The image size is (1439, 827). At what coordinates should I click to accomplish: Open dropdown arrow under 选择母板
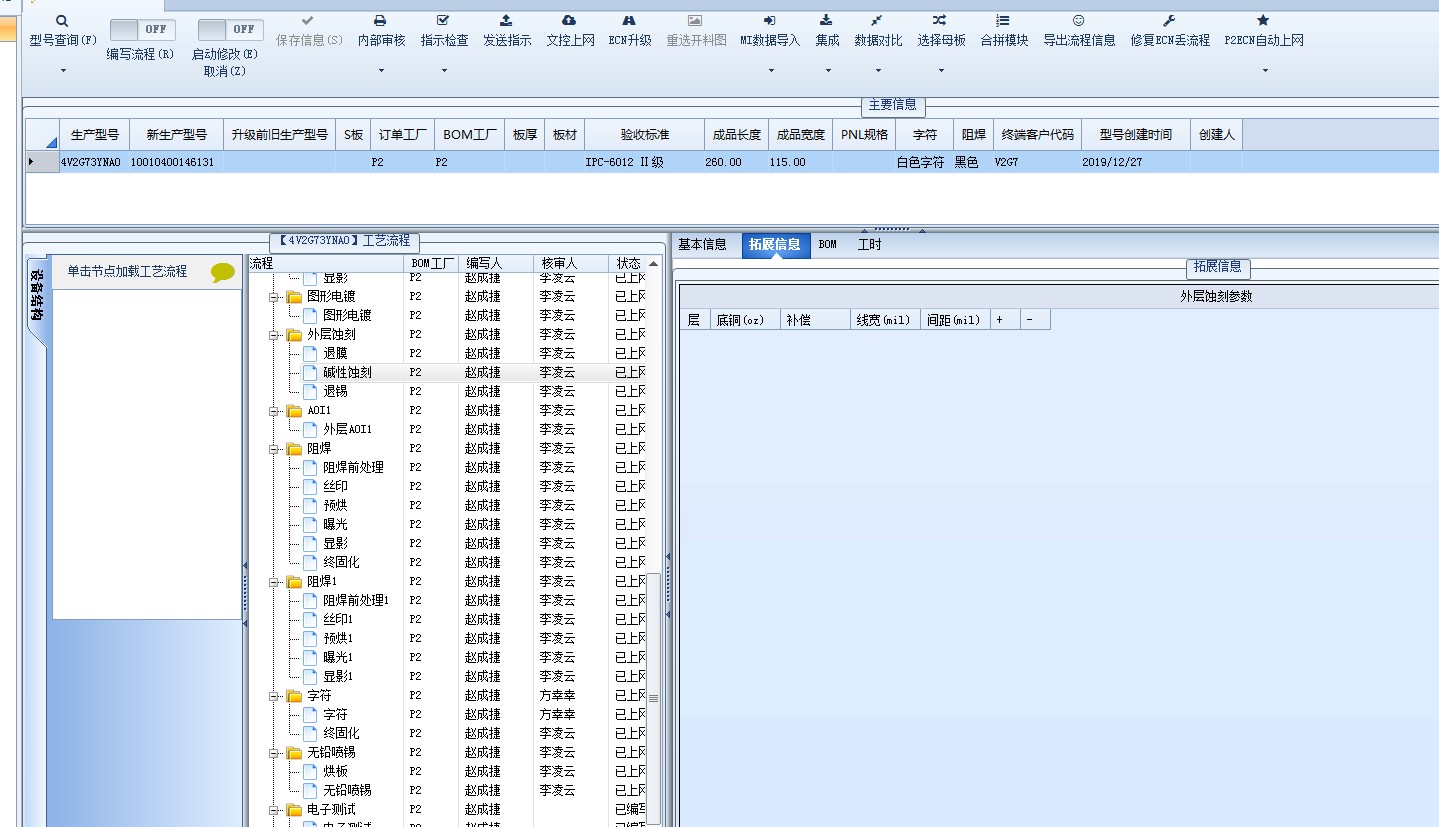tap(941, 71)
